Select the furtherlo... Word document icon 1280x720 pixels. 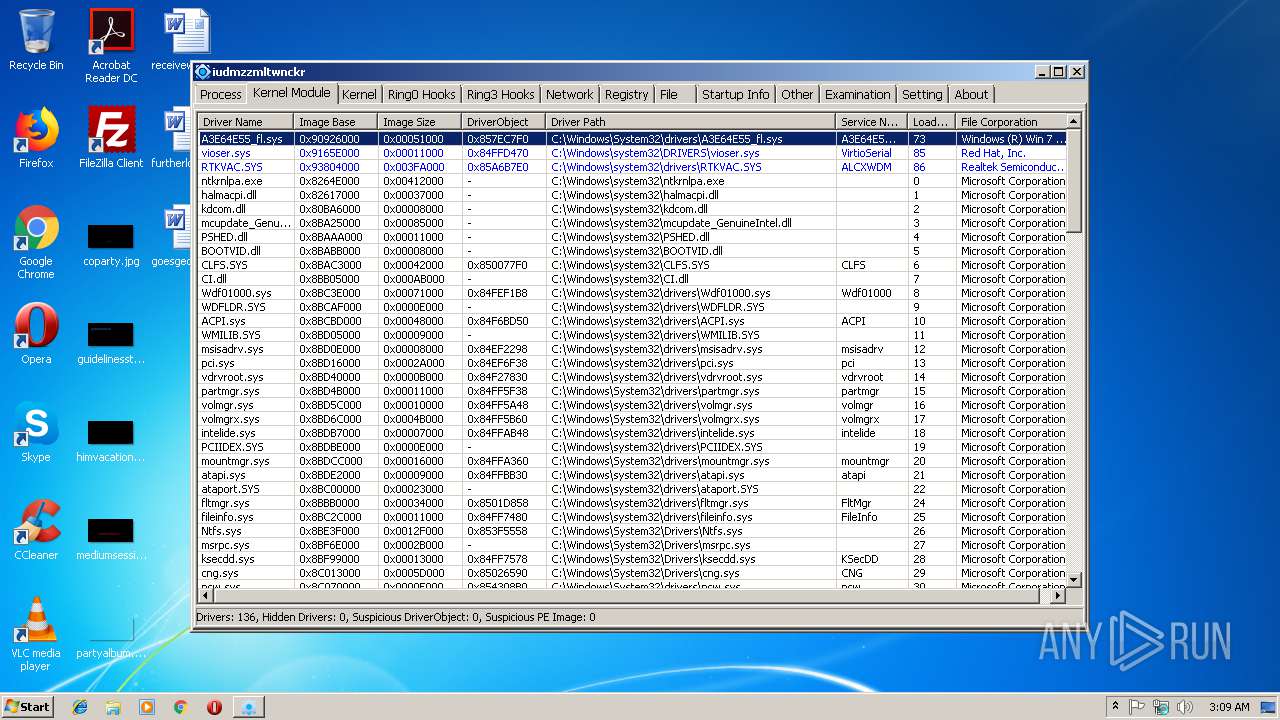tap(176, 138)
